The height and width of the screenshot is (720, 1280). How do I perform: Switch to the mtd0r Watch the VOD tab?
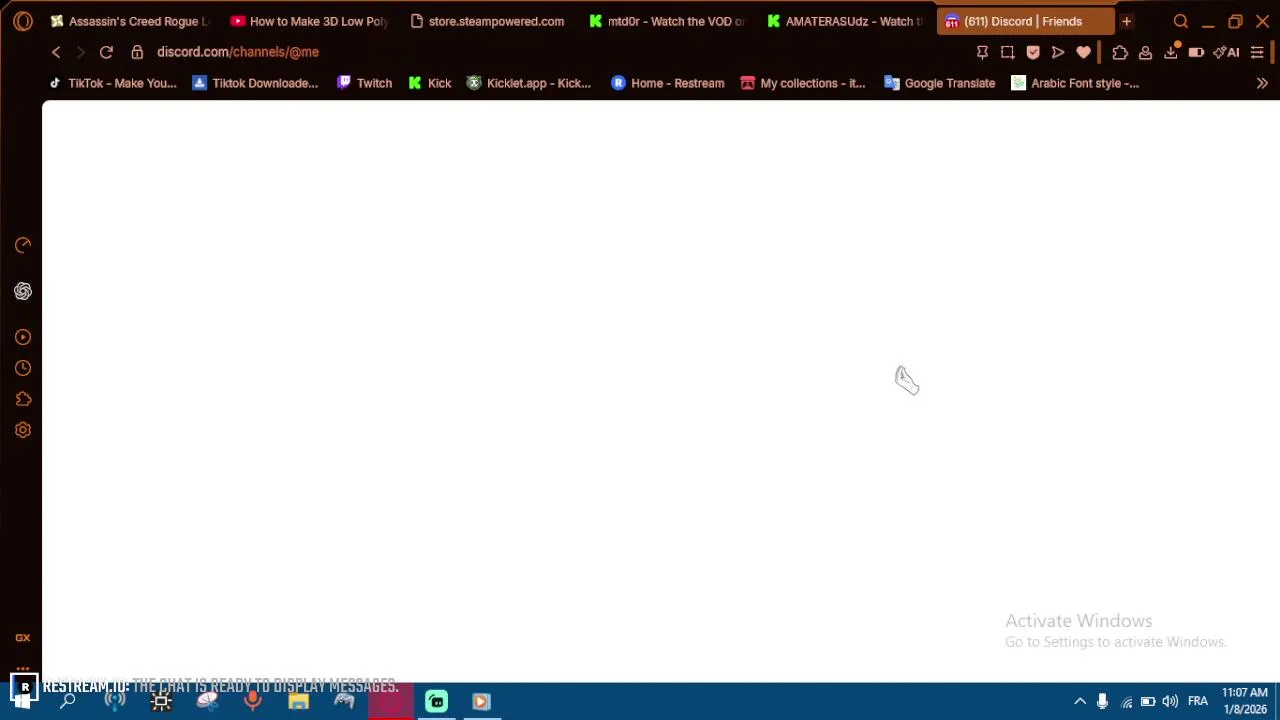coord(667,21)
